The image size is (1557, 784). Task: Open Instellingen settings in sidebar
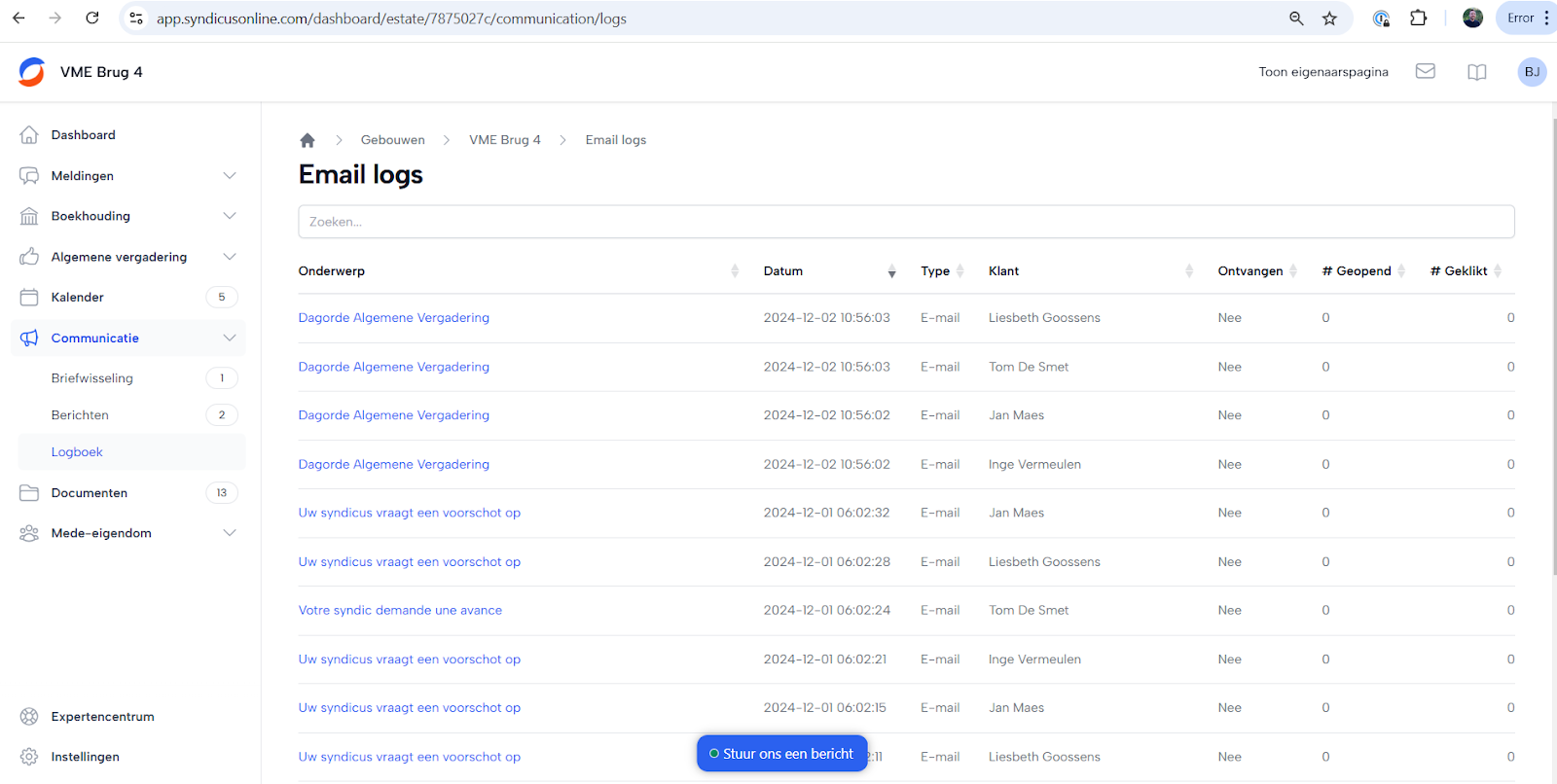85,757
